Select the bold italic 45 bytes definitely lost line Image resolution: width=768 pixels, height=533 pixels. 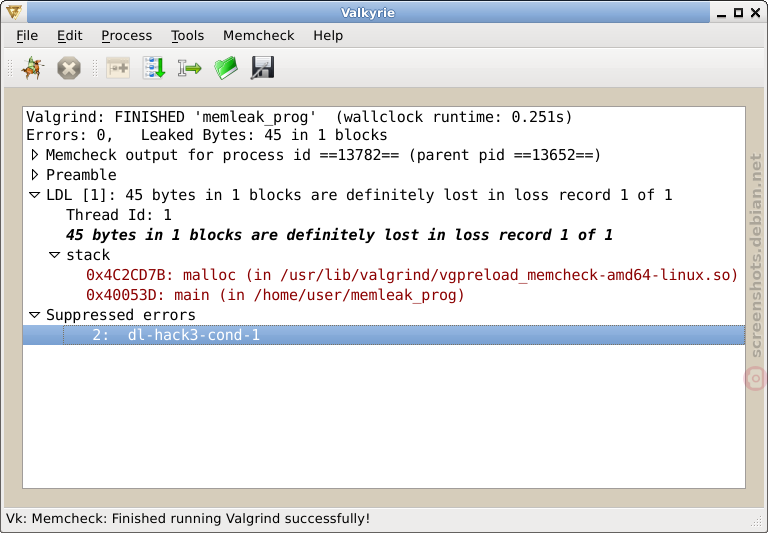(339, 235)
